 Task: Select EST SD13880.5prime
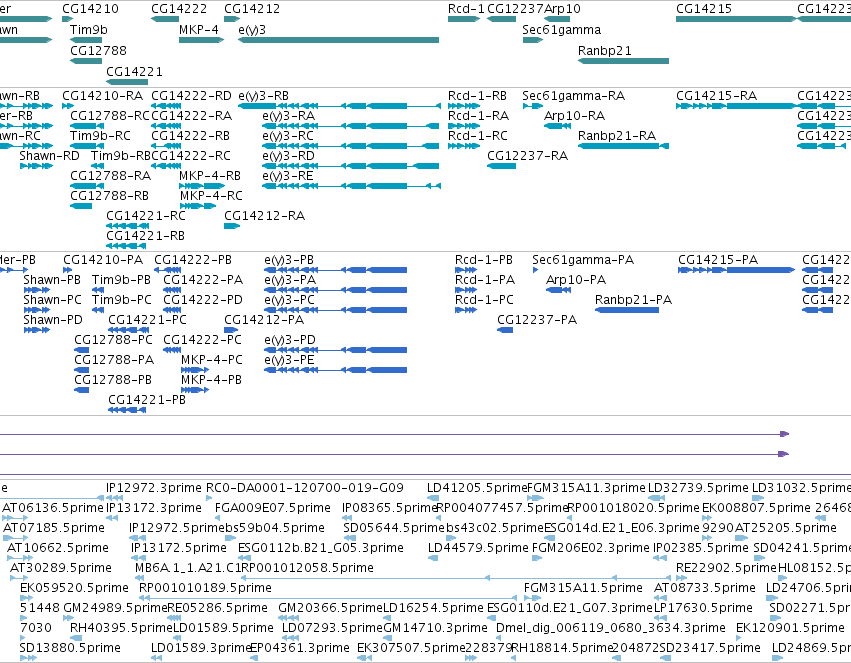click(70, 648)
